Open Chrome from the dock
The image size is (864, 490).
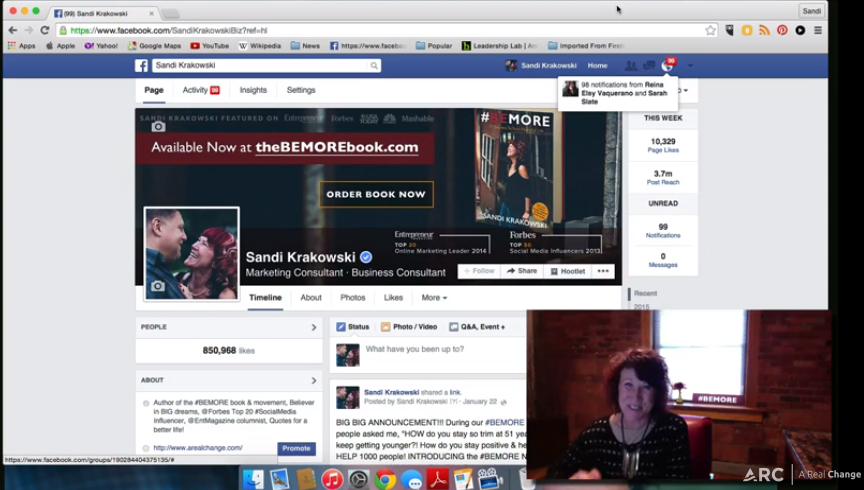click(385, 480)
